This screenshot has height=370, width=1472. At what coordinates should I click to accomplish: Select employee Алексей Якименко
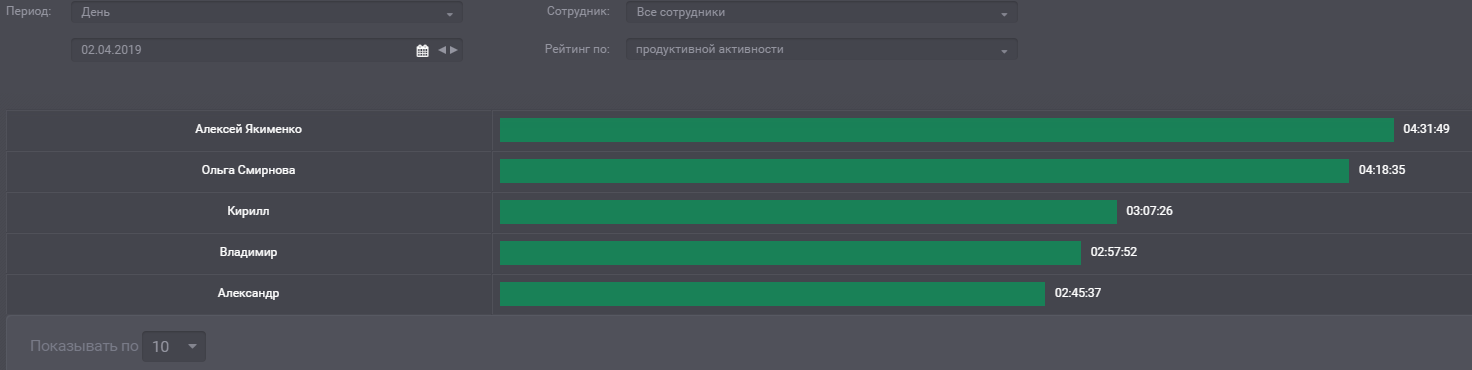(x=249, y=129)
